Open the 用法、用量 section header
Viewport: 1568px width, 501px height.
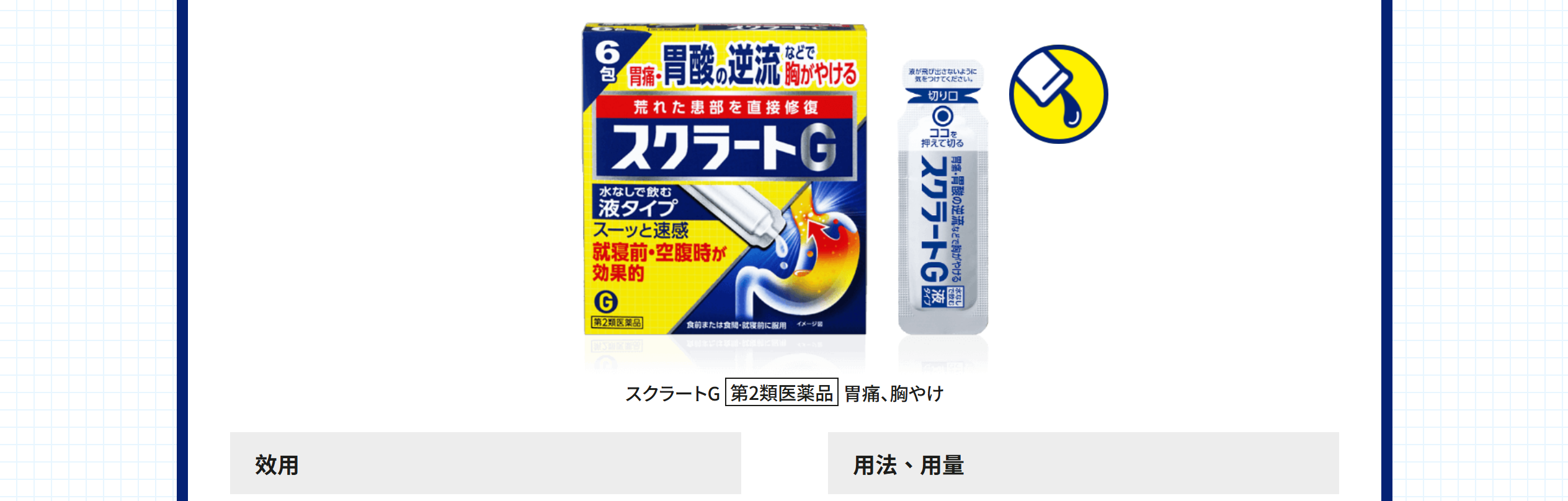[1083, 463]
